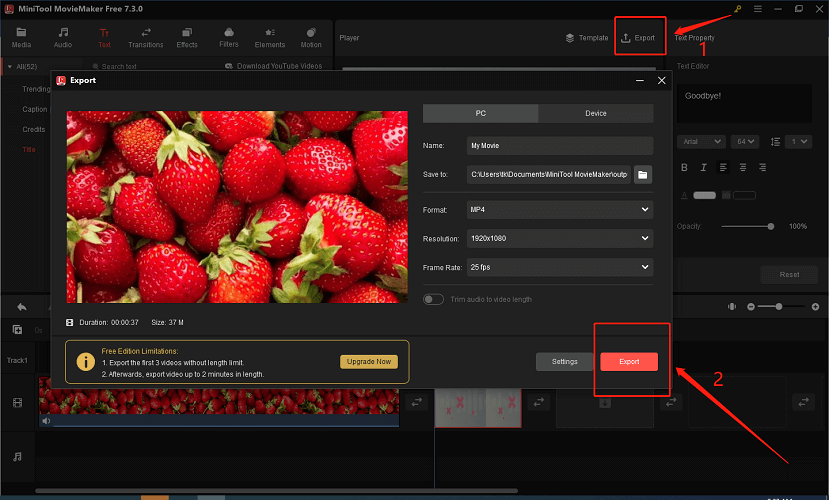The height and width of the screenshot is (500, 829).
Task: Select the Trending text category
Action: pyautogui.click(x=36, y=89)
